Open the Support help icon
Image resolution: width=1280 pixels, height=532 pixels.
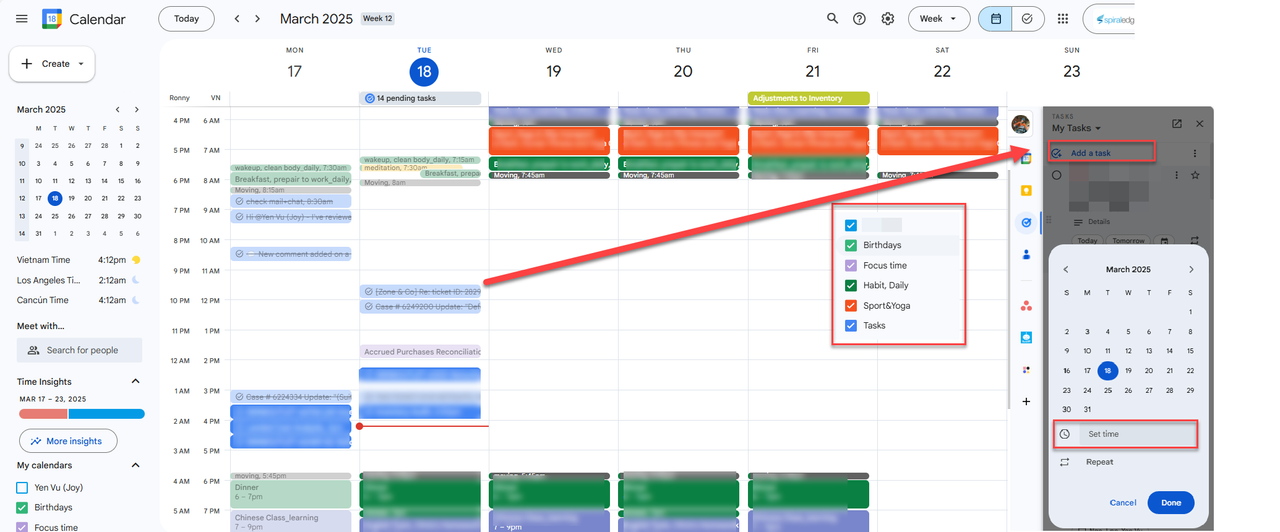click(x=859, y=19)
